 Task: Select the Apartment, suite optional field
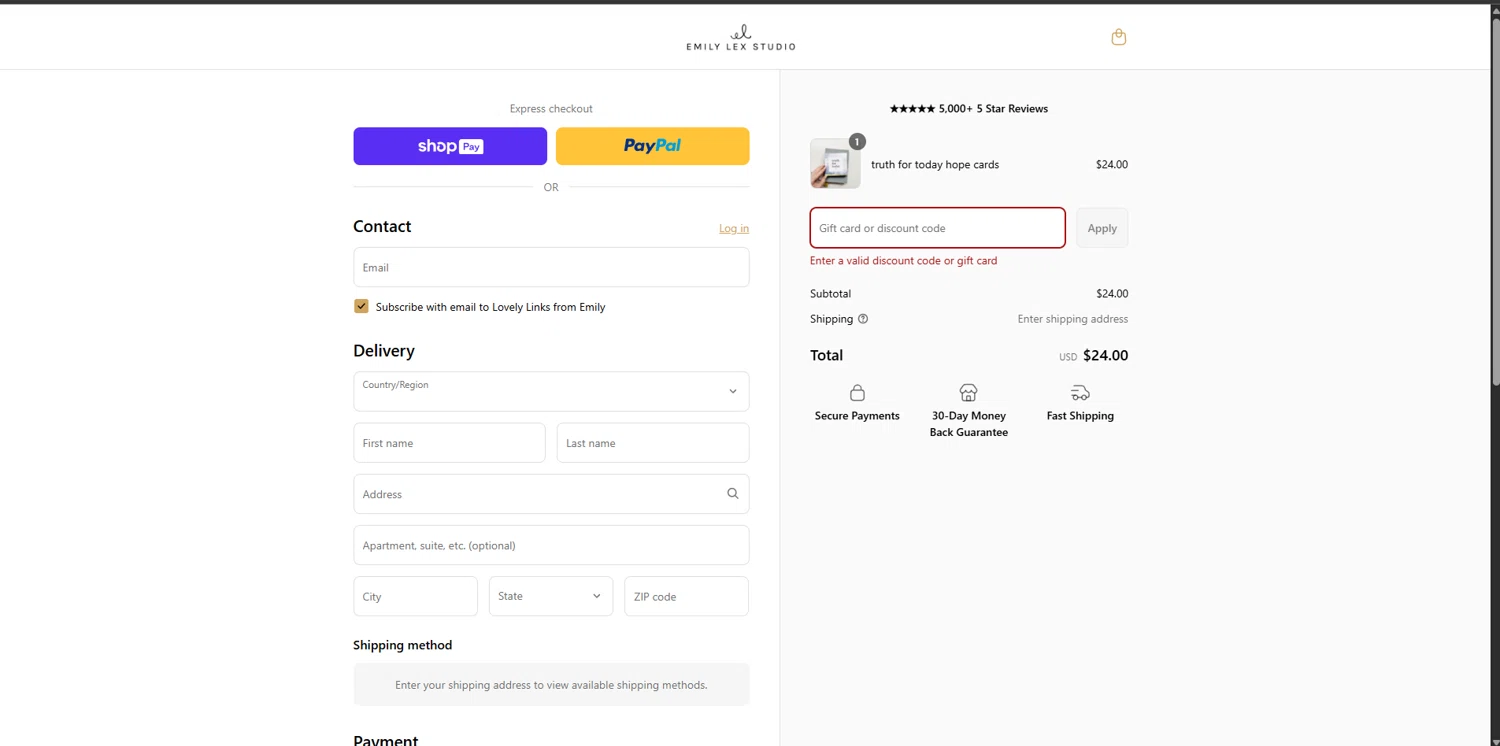551,545
